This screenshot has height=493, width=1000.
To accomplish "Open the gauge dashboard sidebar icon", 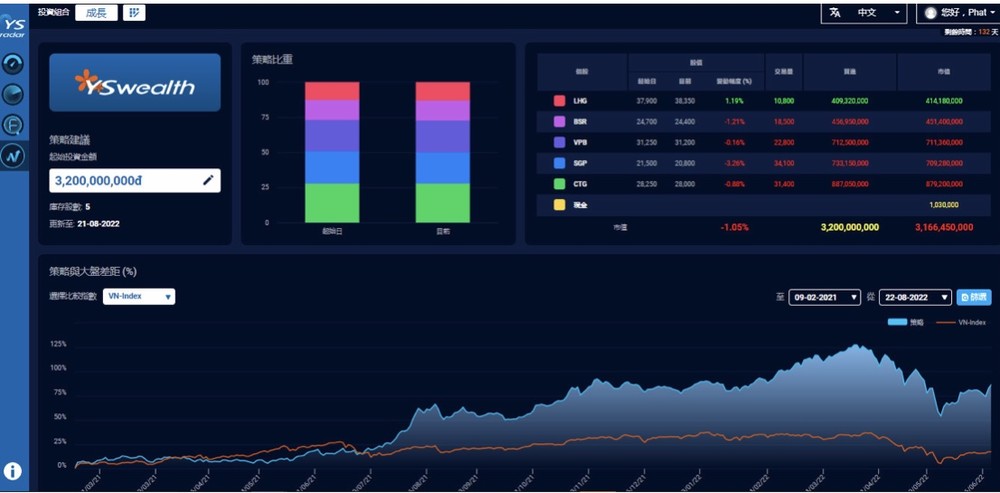I will coord(13,64).
